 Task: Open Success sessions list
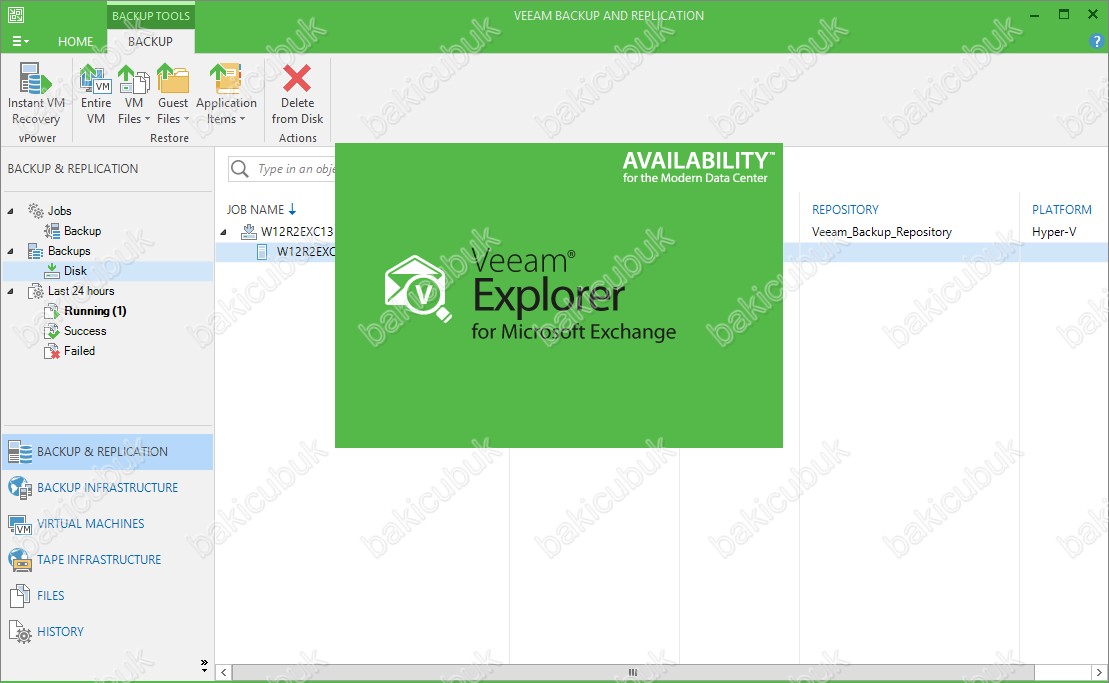pos(85,331)
